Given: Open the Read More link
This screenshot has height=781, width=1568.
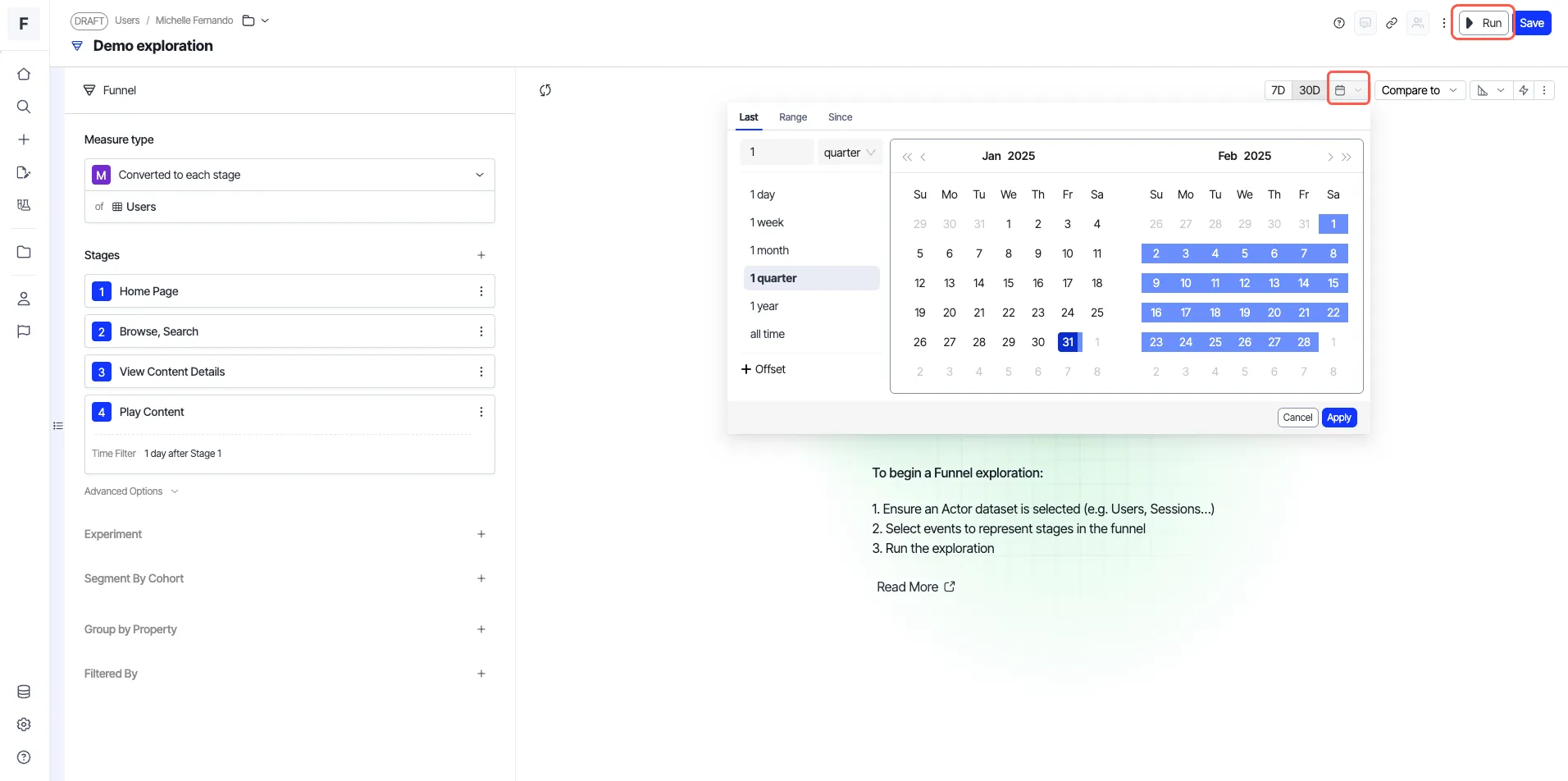Looking at the screenshot, I should (x=916, y=587).
